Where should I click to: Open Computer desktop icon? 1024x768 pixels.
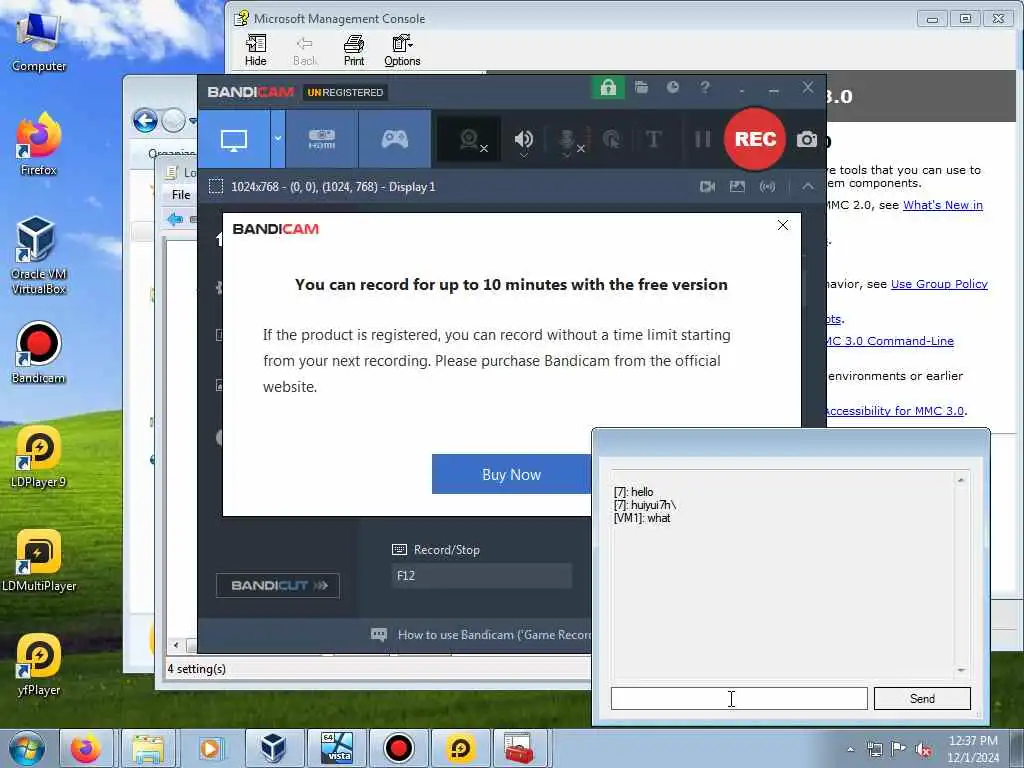39,42
